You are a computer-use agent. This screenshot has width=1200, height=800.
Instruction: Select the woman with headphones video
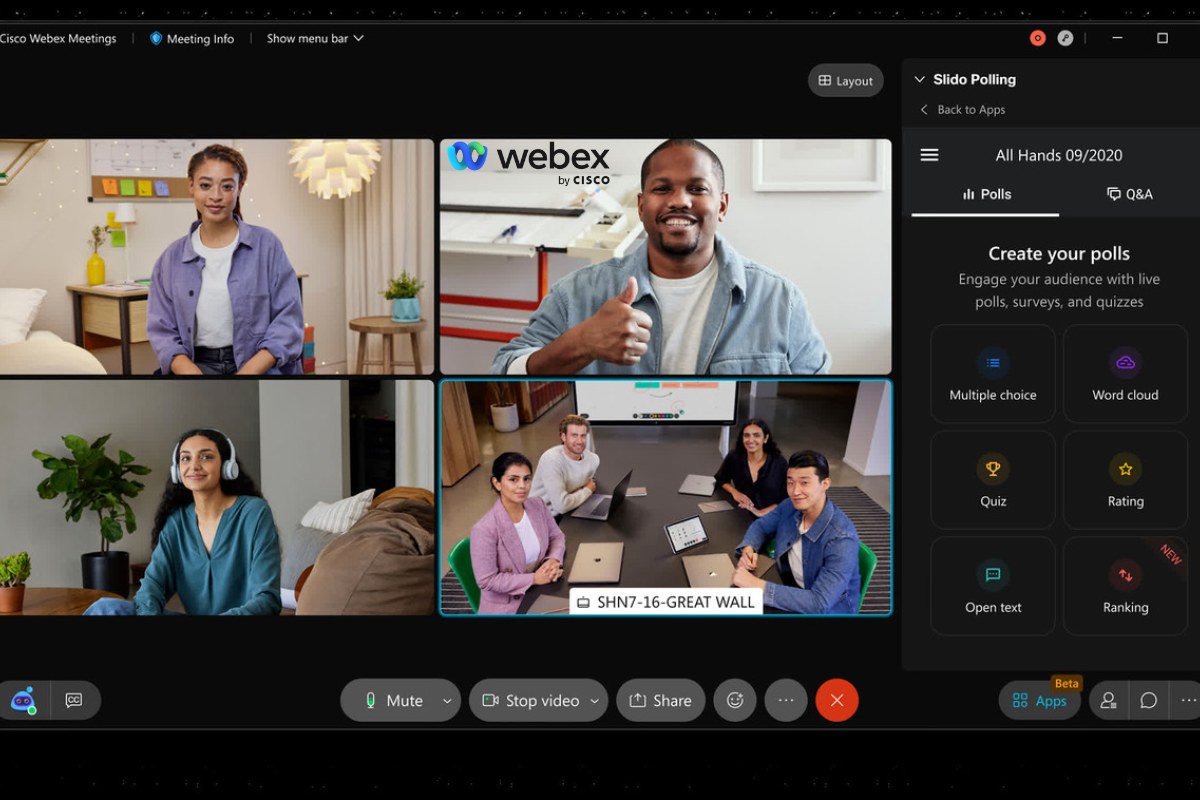click(x=216, y=497)
